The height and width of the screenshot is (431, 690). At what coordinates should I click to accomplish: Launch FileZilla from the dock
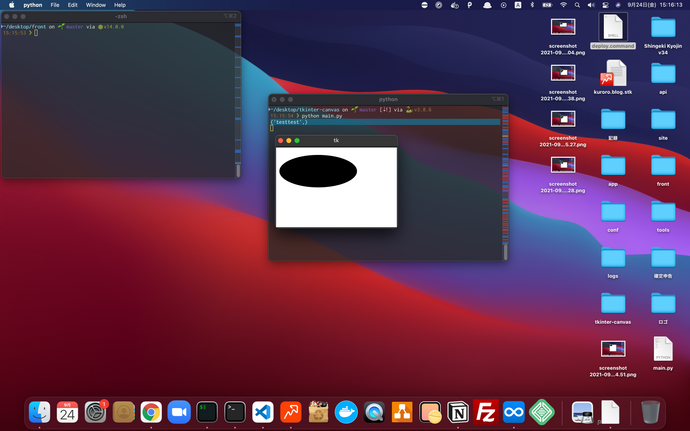pyautogui.click(x=486, y=413)
